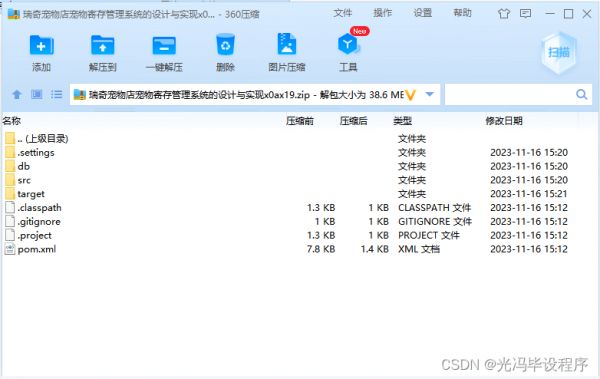Go up one level with arrow icon
Screen dimensions: 600x379
[x=17, y=94]
